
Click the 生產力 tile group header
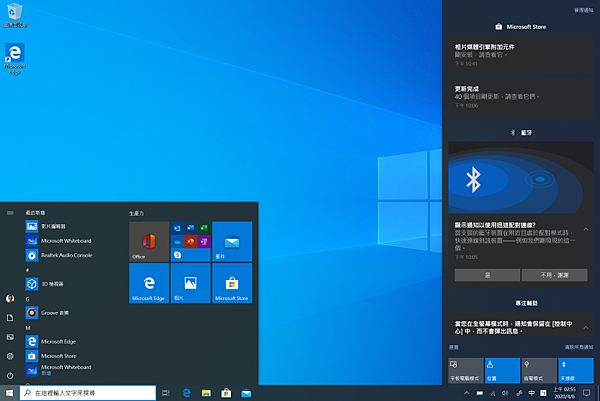click(x=137, y=213)
